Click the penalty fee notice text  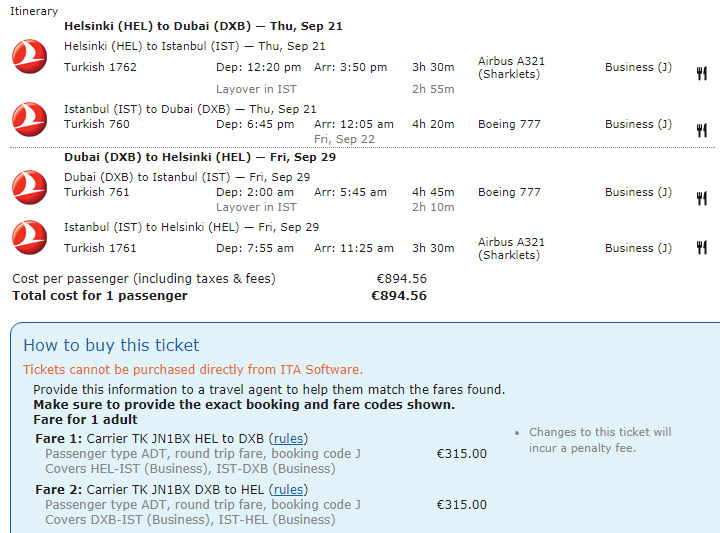(x=600, y=440)
